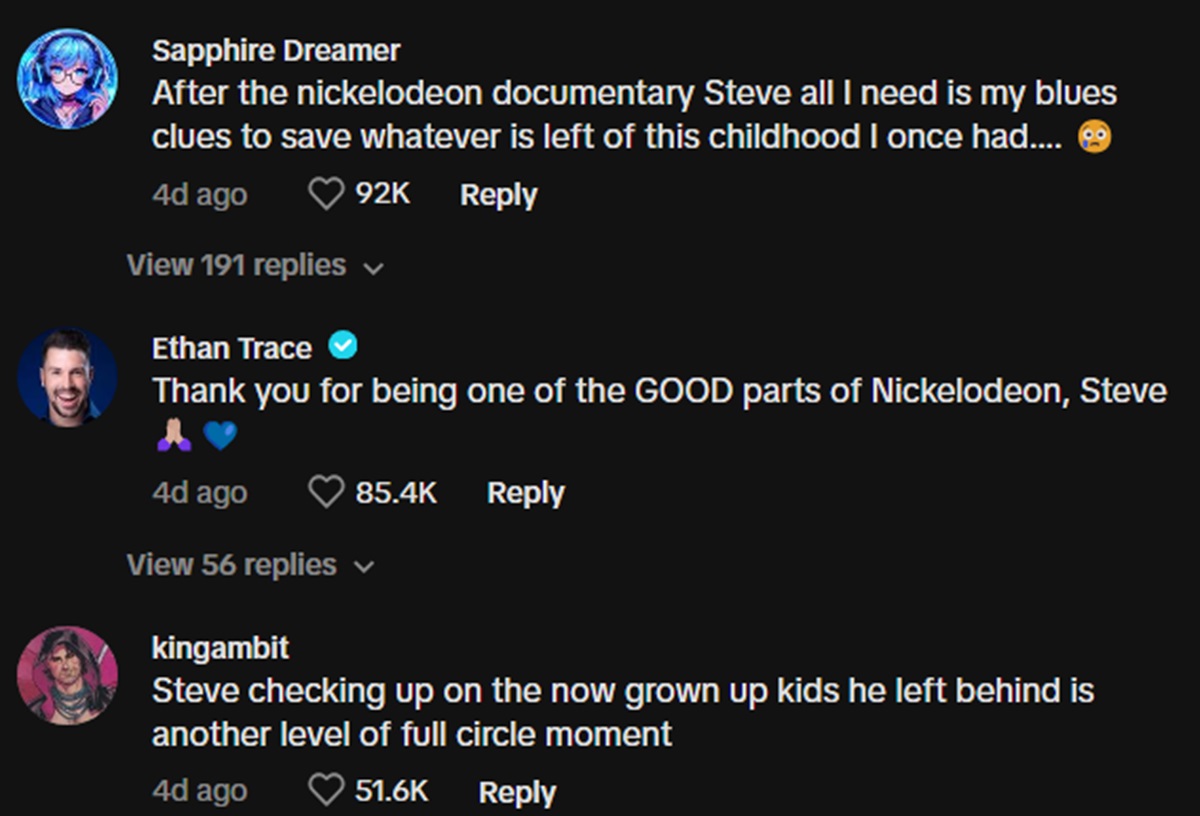Image resolution: width=1200 pixels, height=816 pixels.
Task: Reply to kingambit's comment
Action: 517,791
